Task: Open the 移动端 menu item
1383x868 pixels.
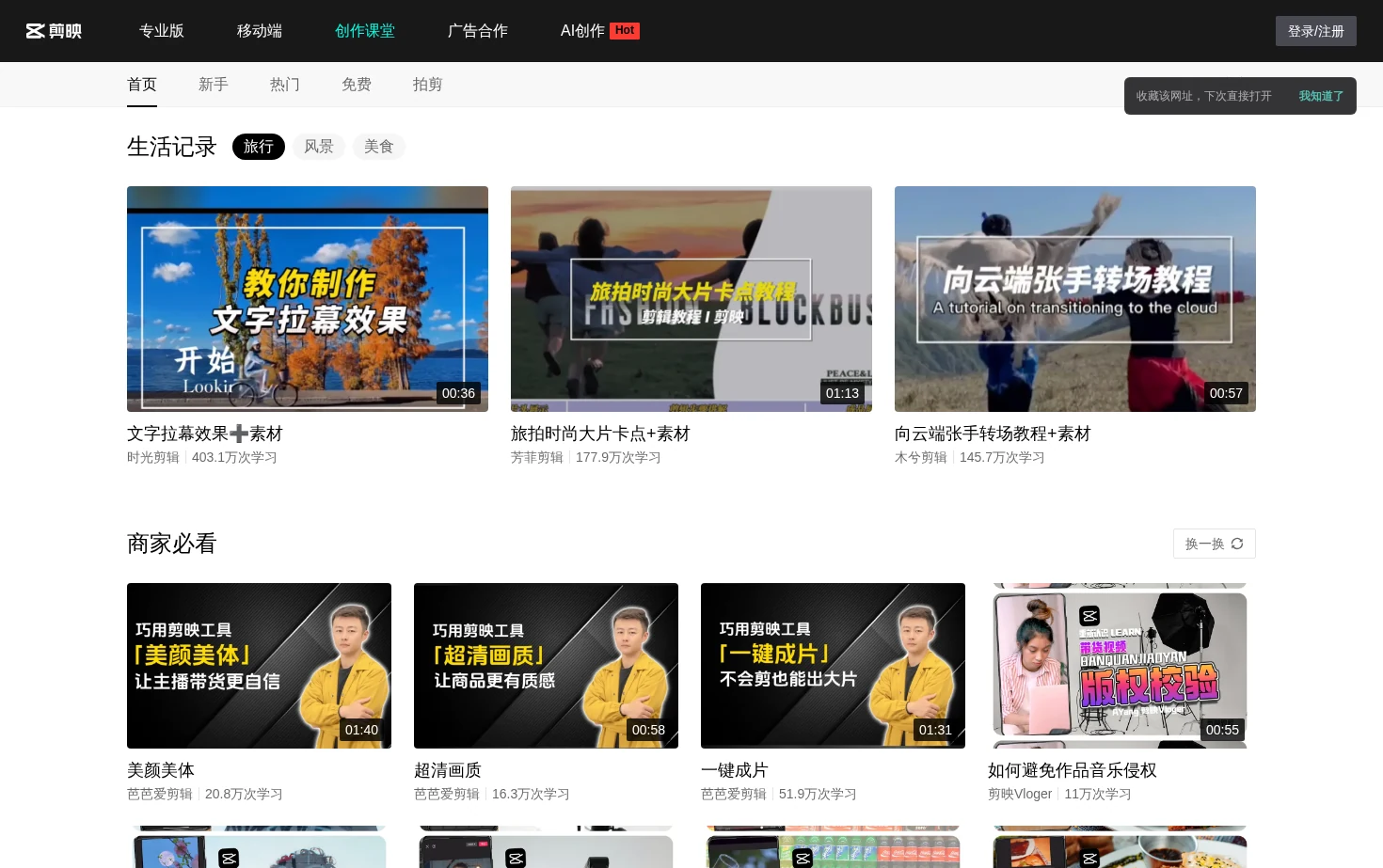Action: [x=260, y=31]
